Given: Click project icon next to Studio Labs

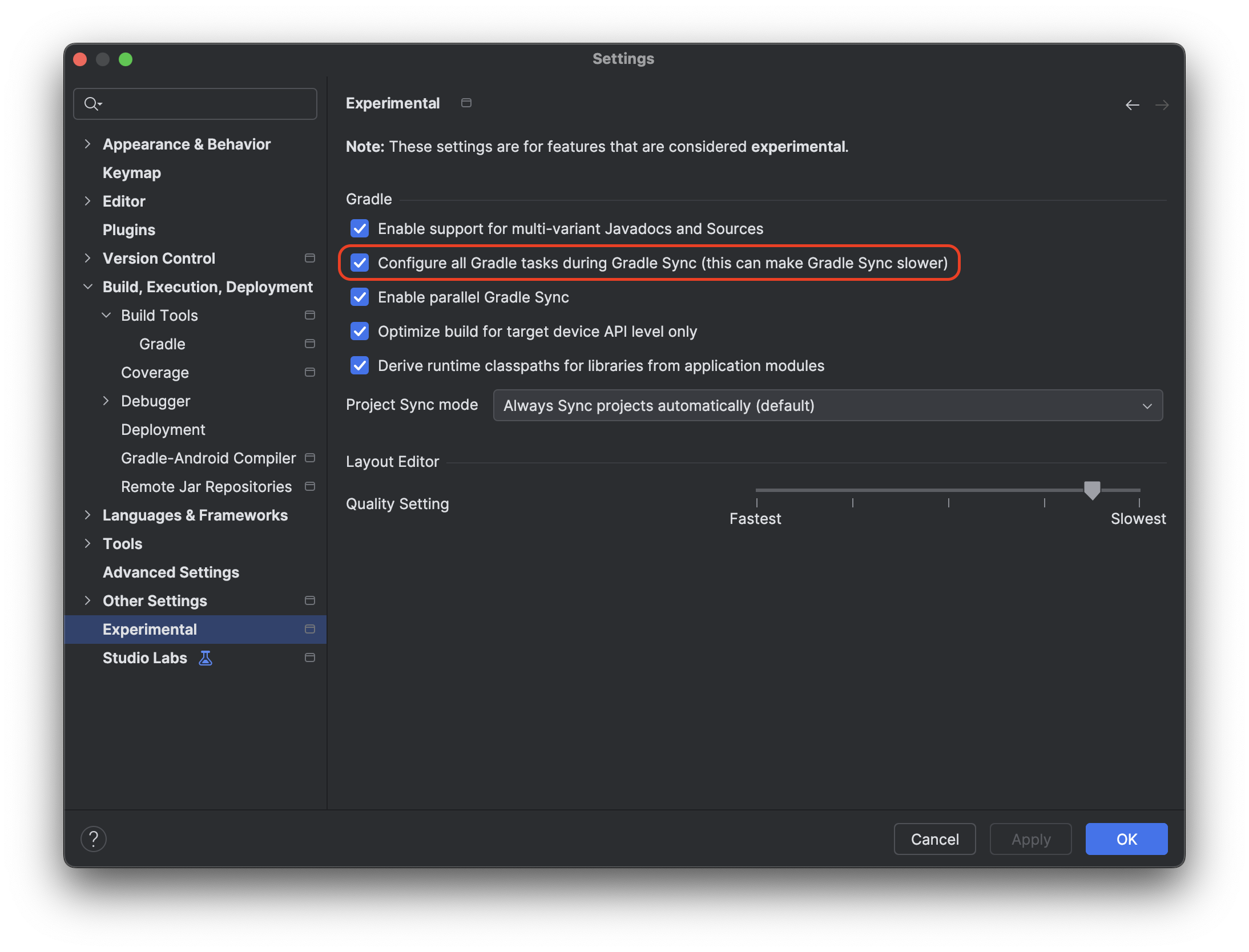Looking at the screenshot, I should click(310, 657).
